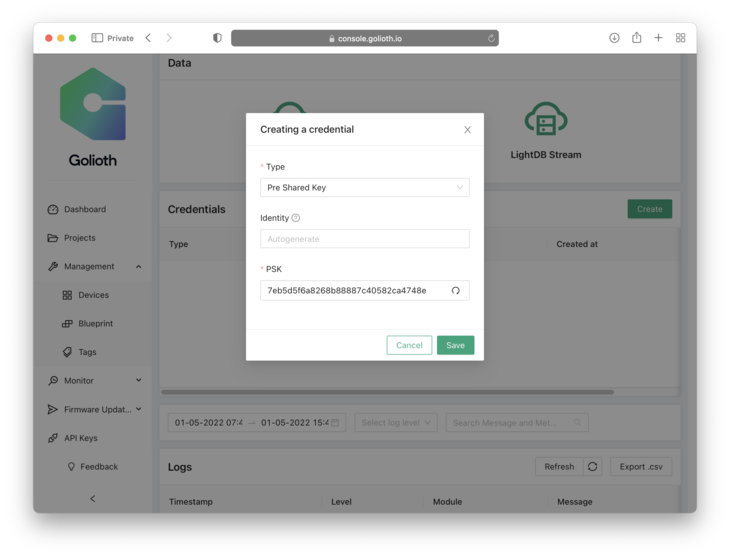
Task: Click the Feedback lightbulb icon
Action: coord(71,466)
